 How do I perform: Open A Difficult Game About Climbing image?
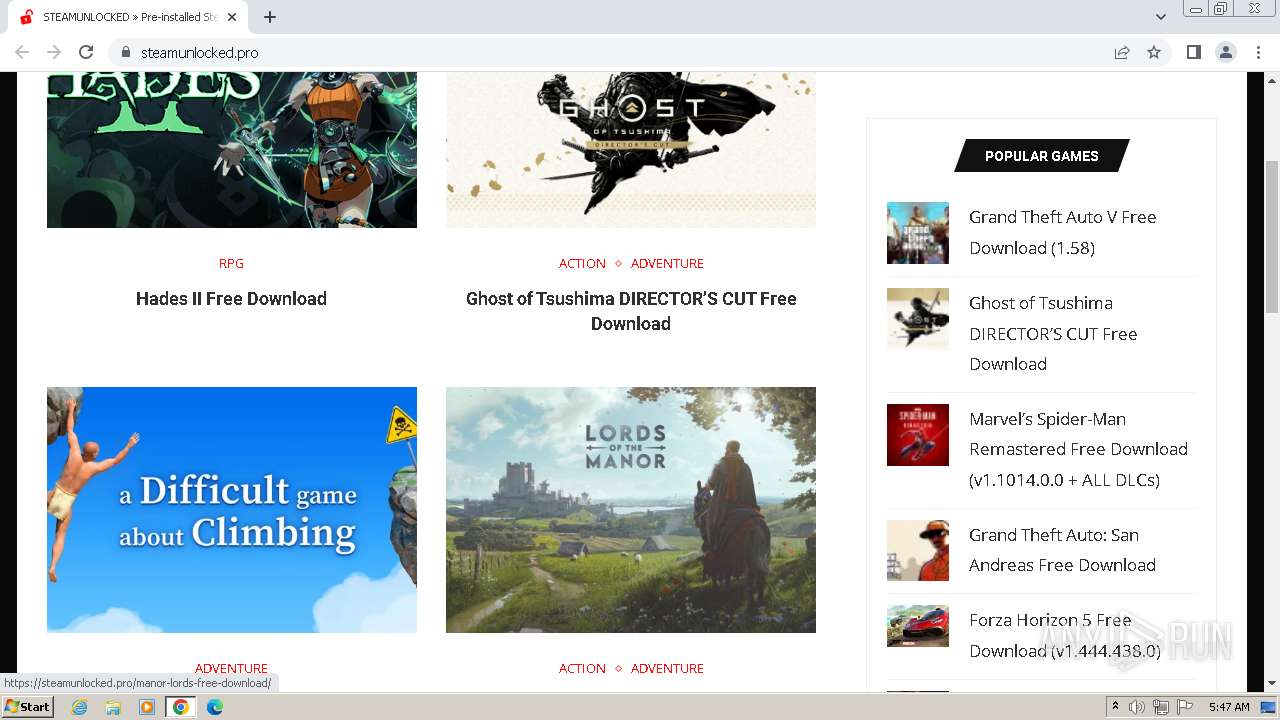pos(232,510)
